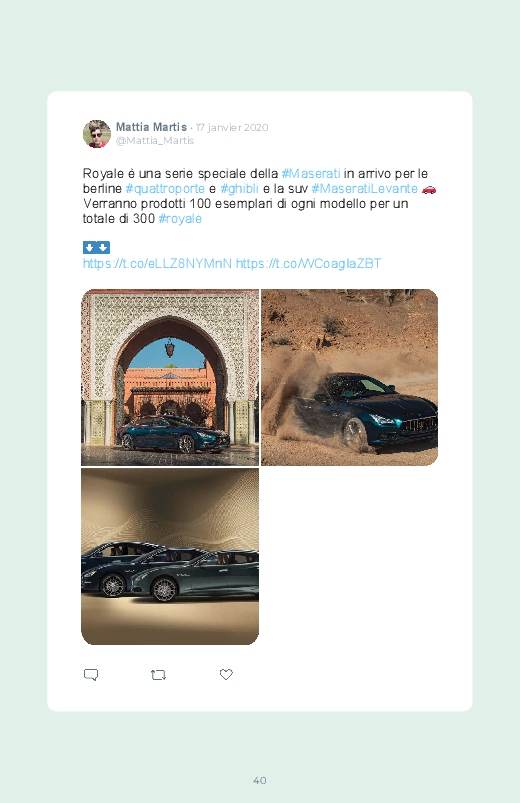
Task: Open Mattia Martis profile avatar
Action: tap(97, 134)
